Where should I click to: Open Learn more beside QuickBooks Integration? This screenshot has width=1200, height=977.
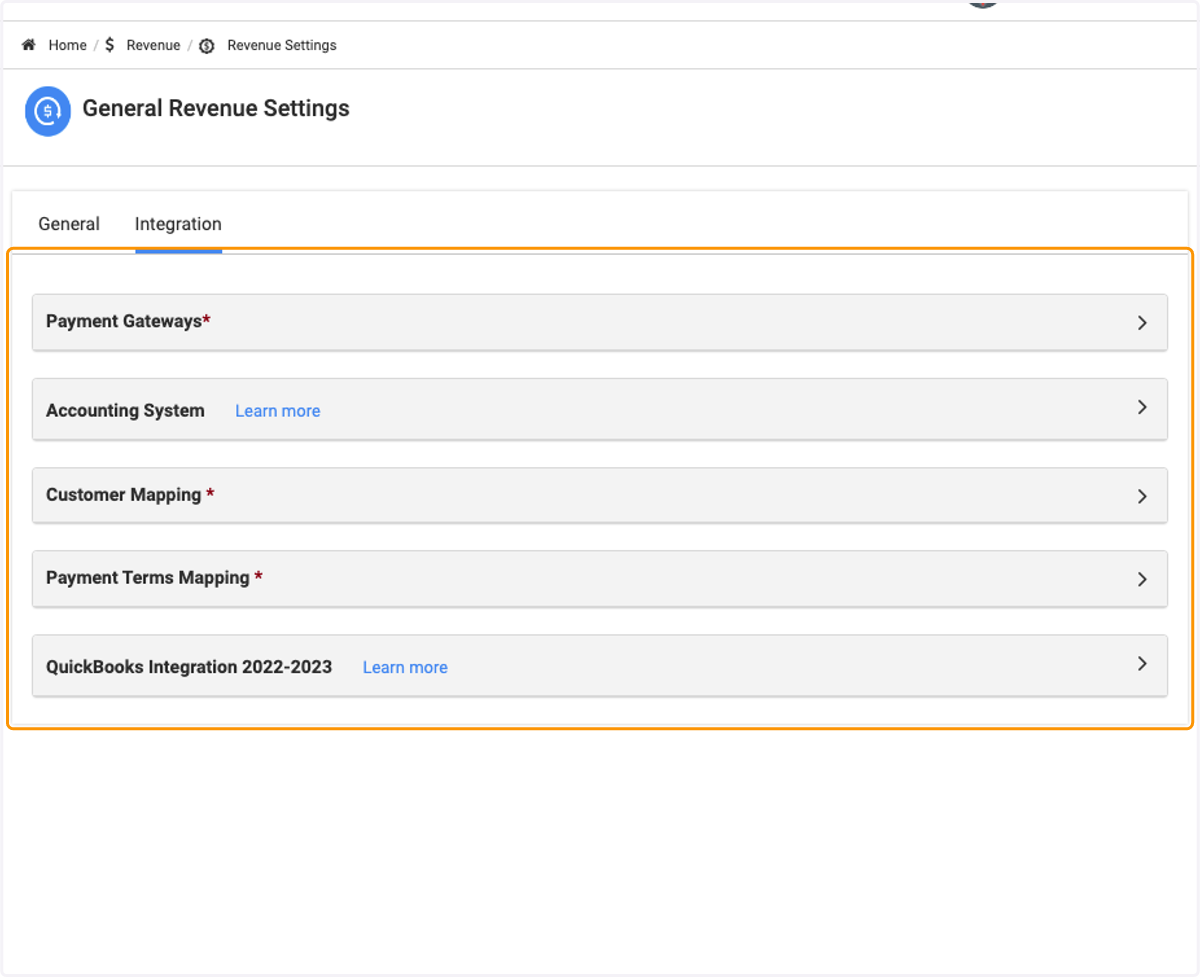405,667
